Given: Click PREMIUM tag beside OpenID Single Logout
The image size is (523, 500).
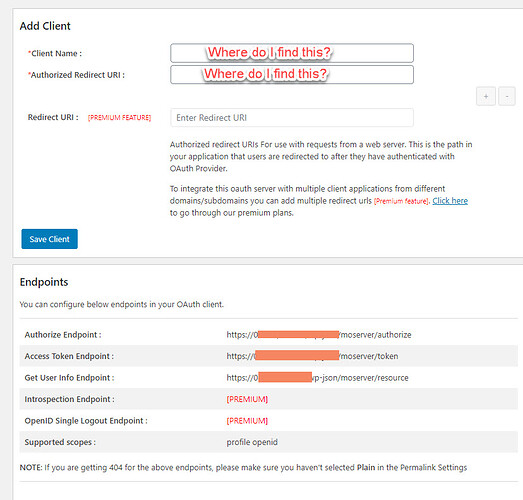Looking at the screenshot, I should click(247, 421).
